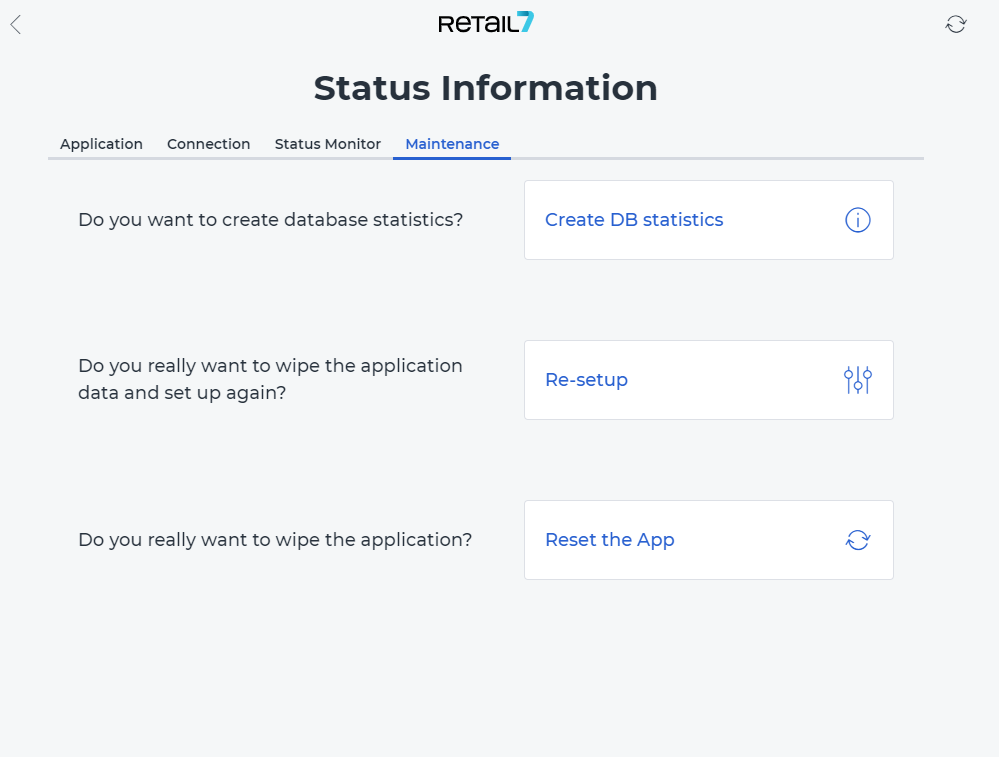Click the blue 7 in the logo
The width and height of the screenshot is (999, 757).
[526, 22]
